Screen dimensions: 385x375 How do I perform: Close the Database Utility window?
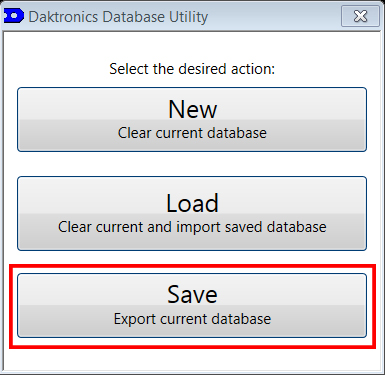point(360,16)
